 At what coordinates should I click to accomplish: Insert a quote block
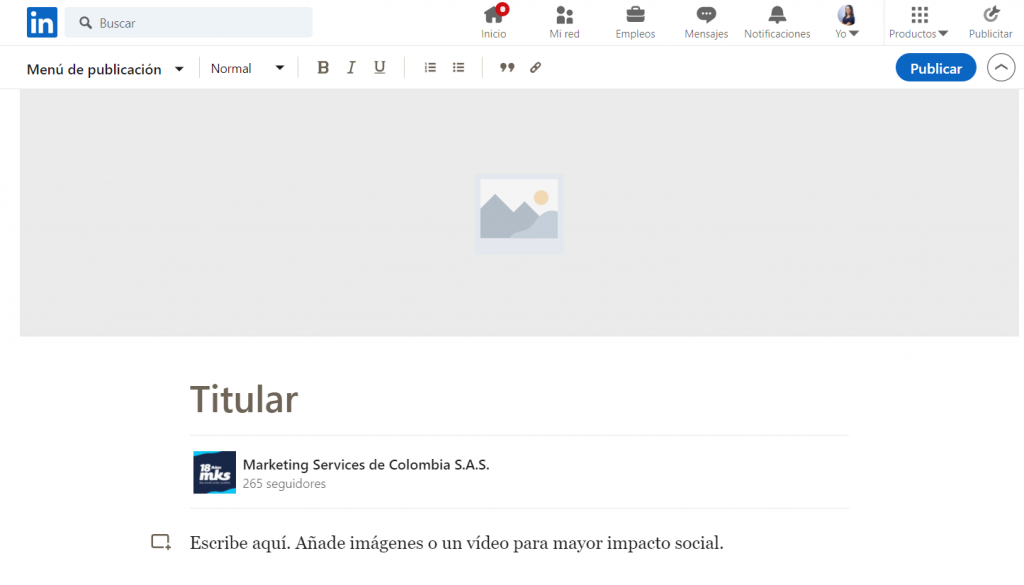(507, 67)
